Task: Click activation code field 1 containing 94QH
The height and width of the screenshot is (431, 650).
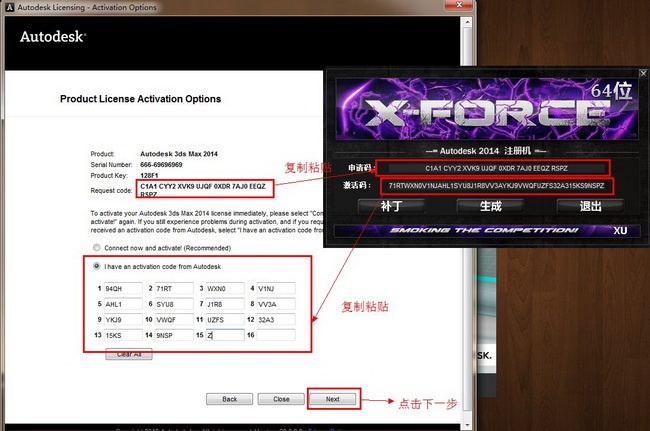Action: (x=123, y=288)
